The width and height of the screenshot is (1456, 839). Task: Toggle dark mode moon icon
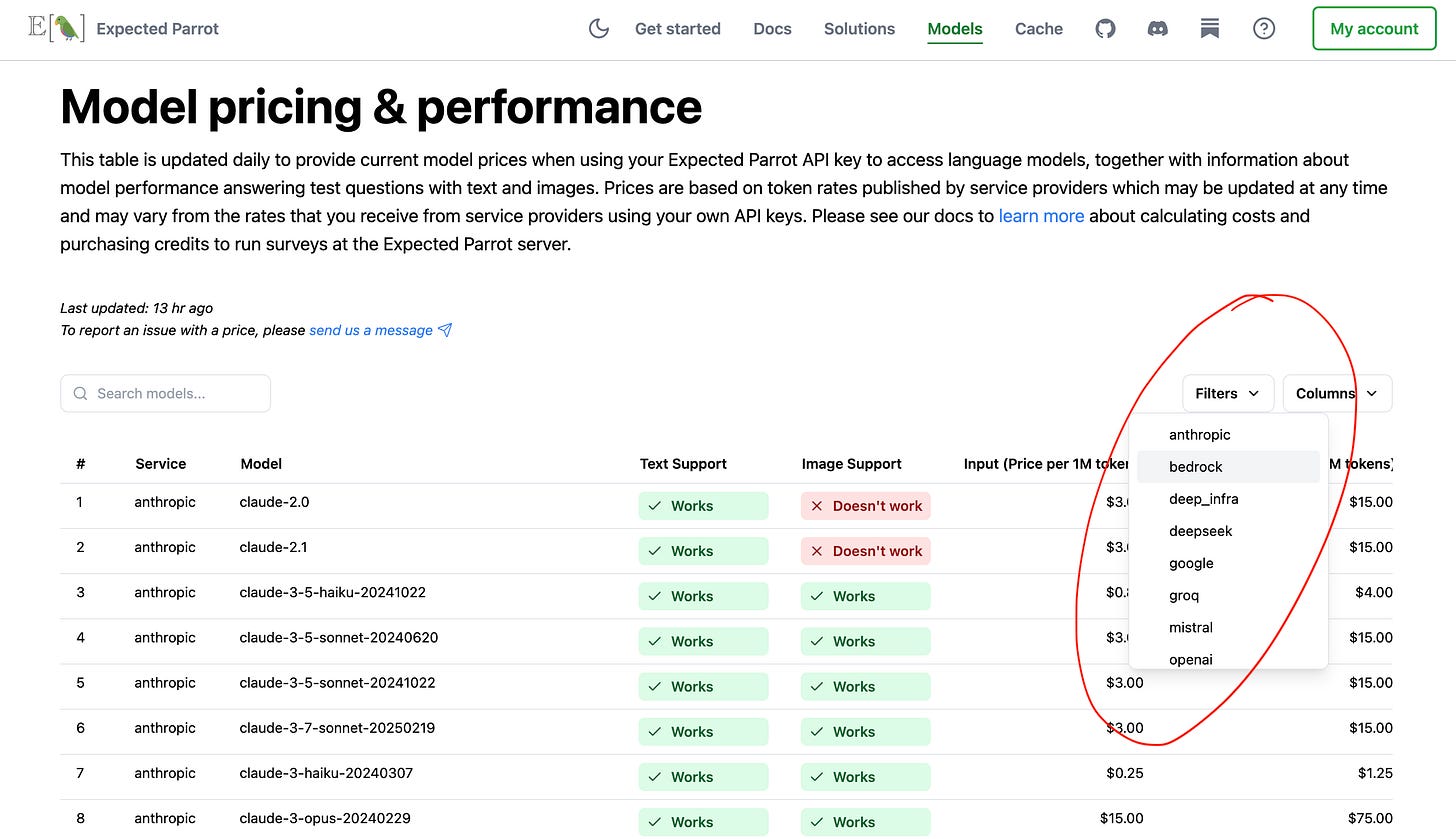pos(599,29)
